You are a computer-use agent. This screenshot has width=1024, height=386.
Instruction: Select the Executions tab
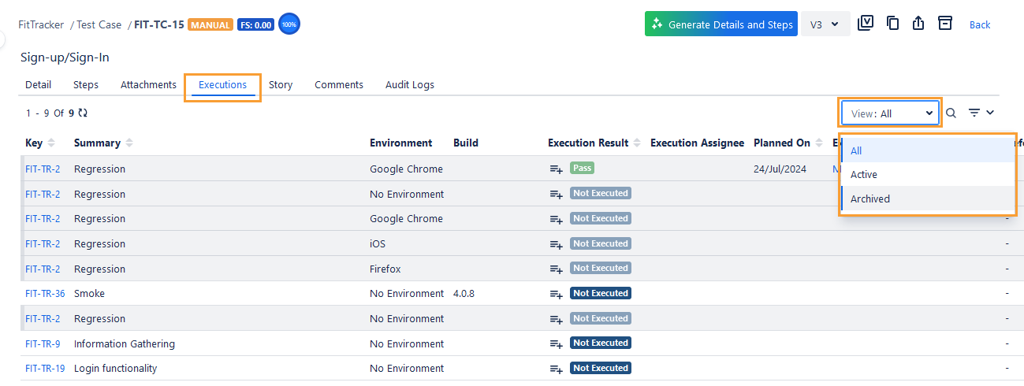223,85
